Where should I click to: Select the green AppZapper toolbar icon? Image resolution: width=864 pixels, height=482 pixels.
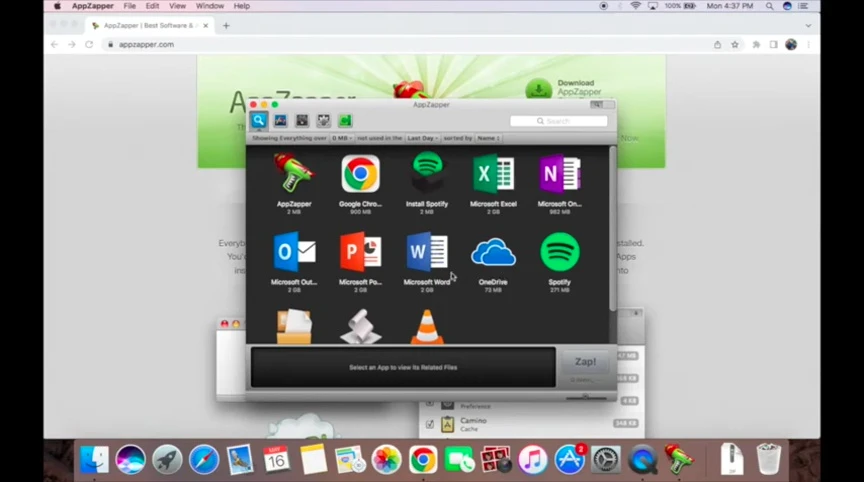pos(345,121)
